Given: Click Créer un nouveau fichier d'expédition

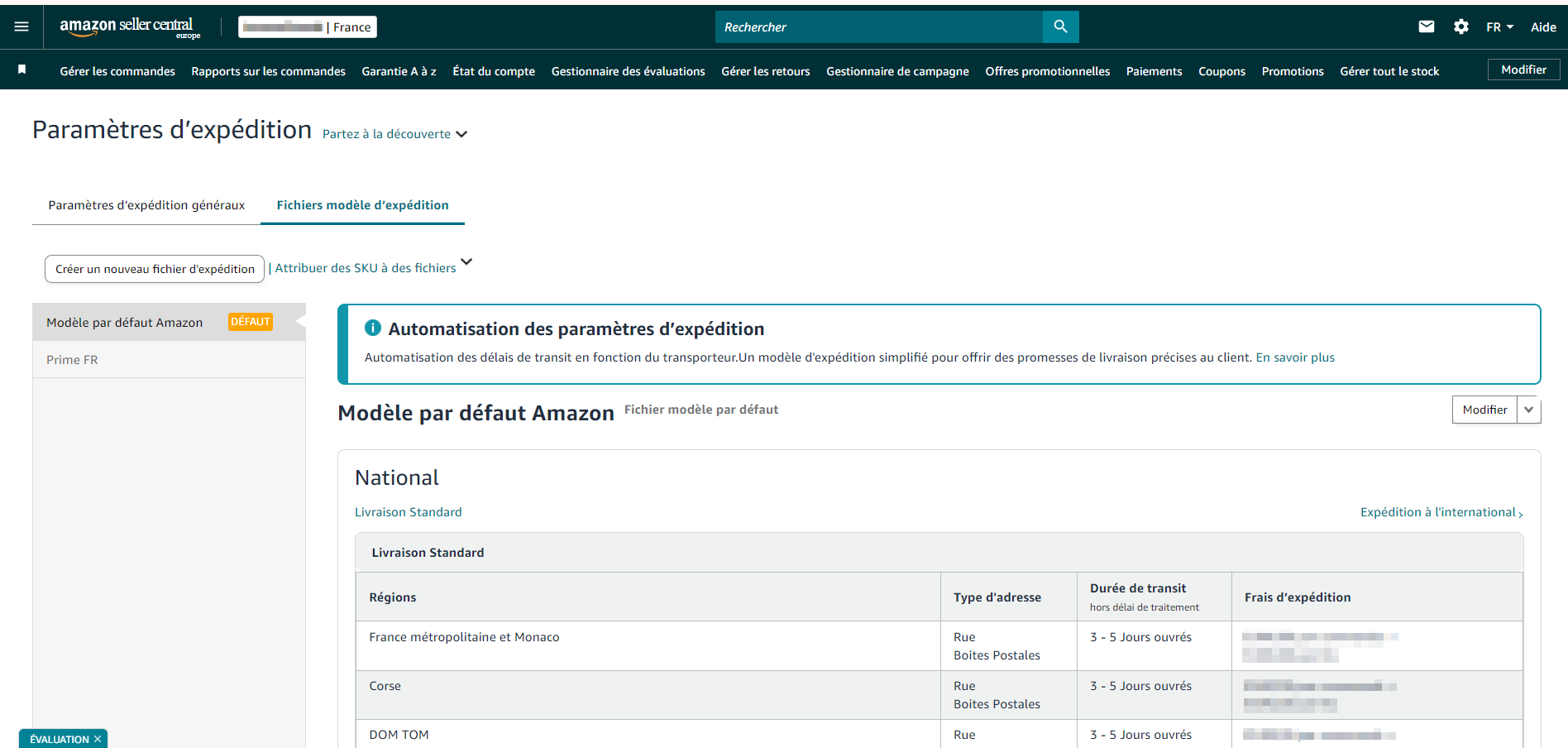Looking at the screenshot, I should click(x=155, y=269).
